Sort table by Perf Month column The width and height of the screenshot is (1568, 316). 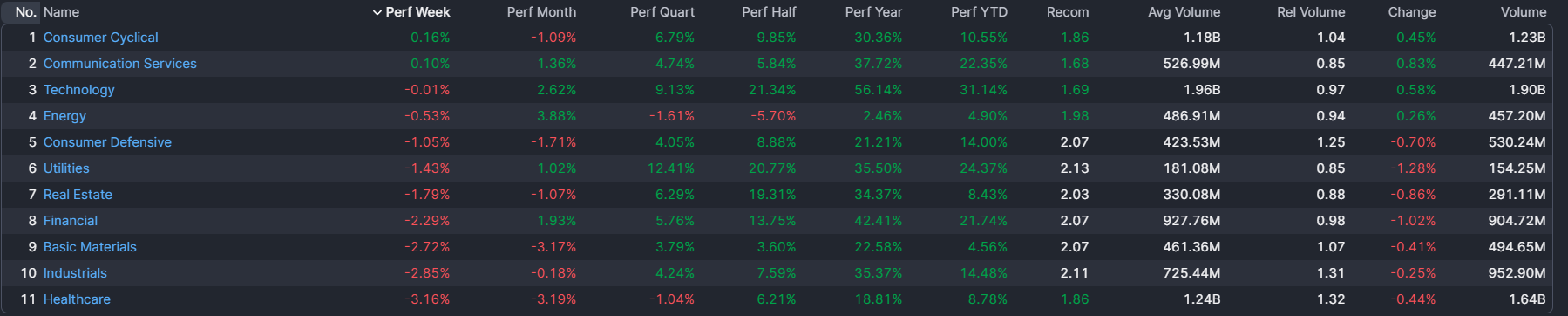tap(541, 12)
